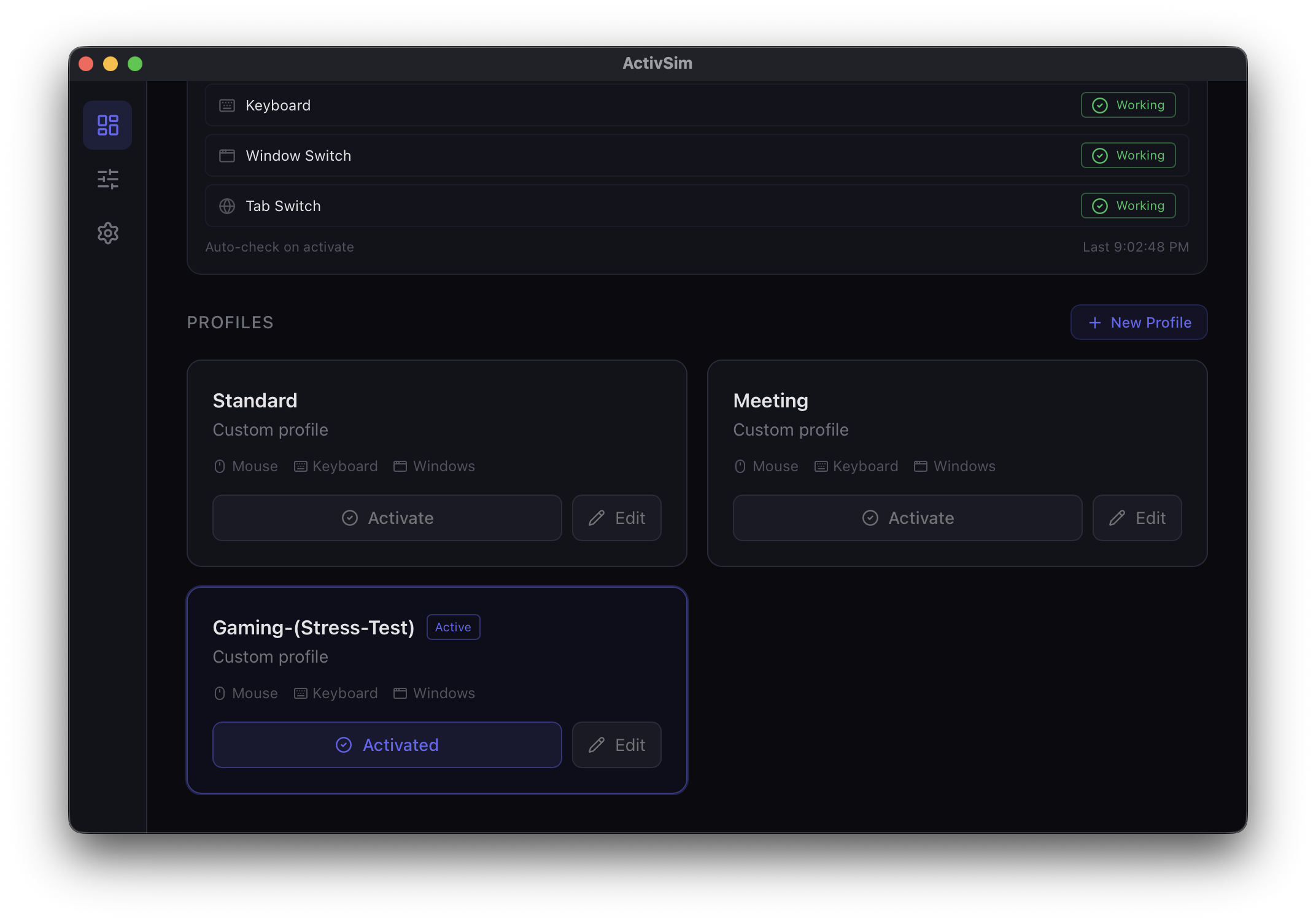Click the Mouse icon in the Standard profile card
The width and height of the screenshot is (1316, 924).
pos(219,466)
